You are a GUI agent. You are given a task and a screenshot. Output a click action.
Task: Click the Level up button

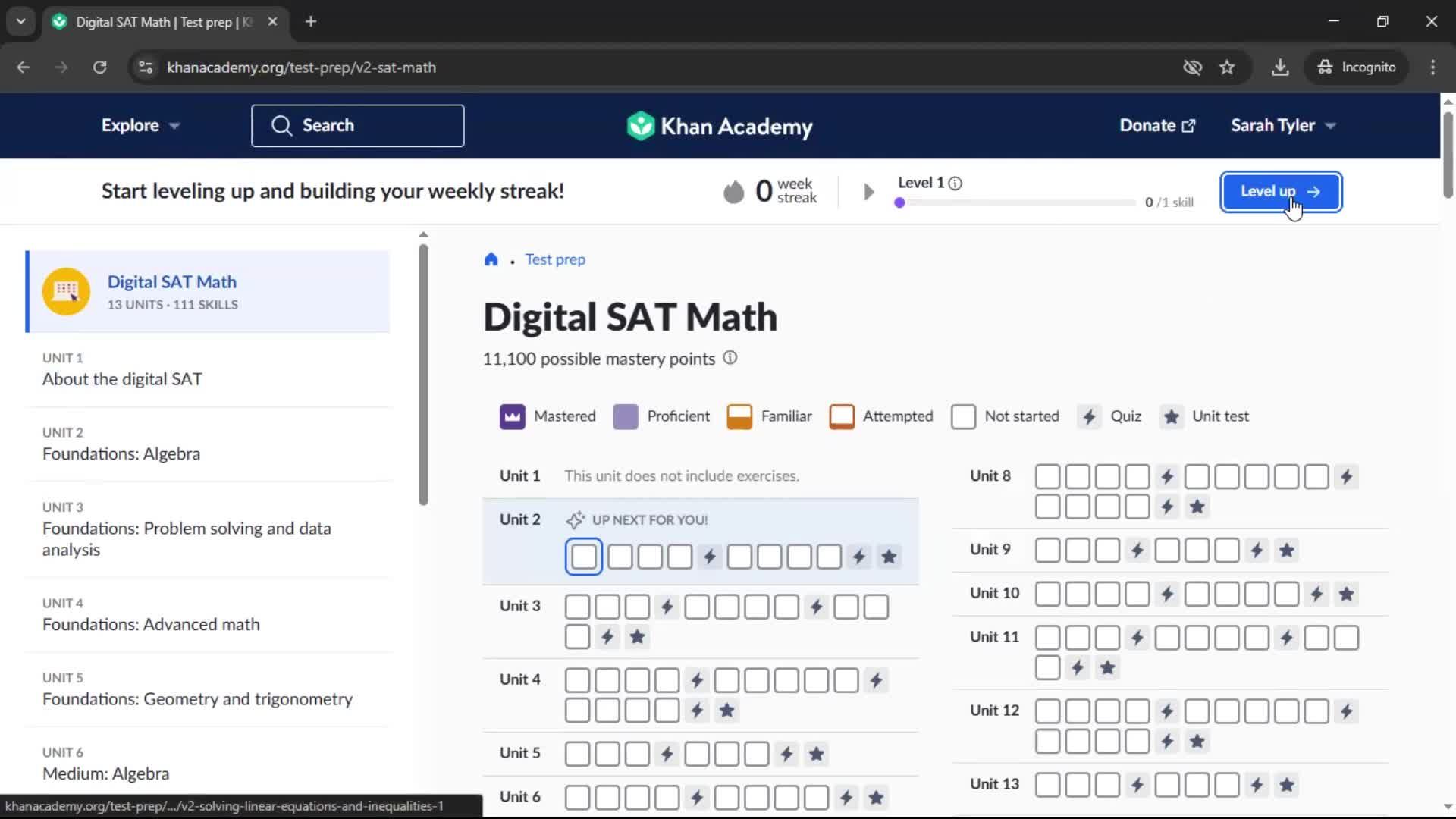1281,192
